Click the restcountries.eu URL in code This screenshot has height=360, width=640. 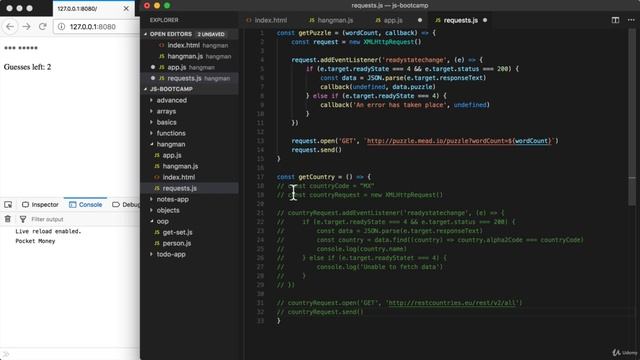point(452,303)
